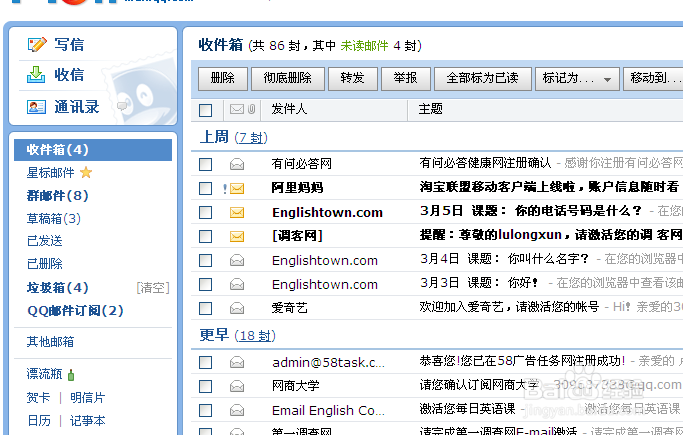Check the box for 3月3日 Englishtown mail
683x435 pixels.
pyautogui.click(x=206, y=284)
